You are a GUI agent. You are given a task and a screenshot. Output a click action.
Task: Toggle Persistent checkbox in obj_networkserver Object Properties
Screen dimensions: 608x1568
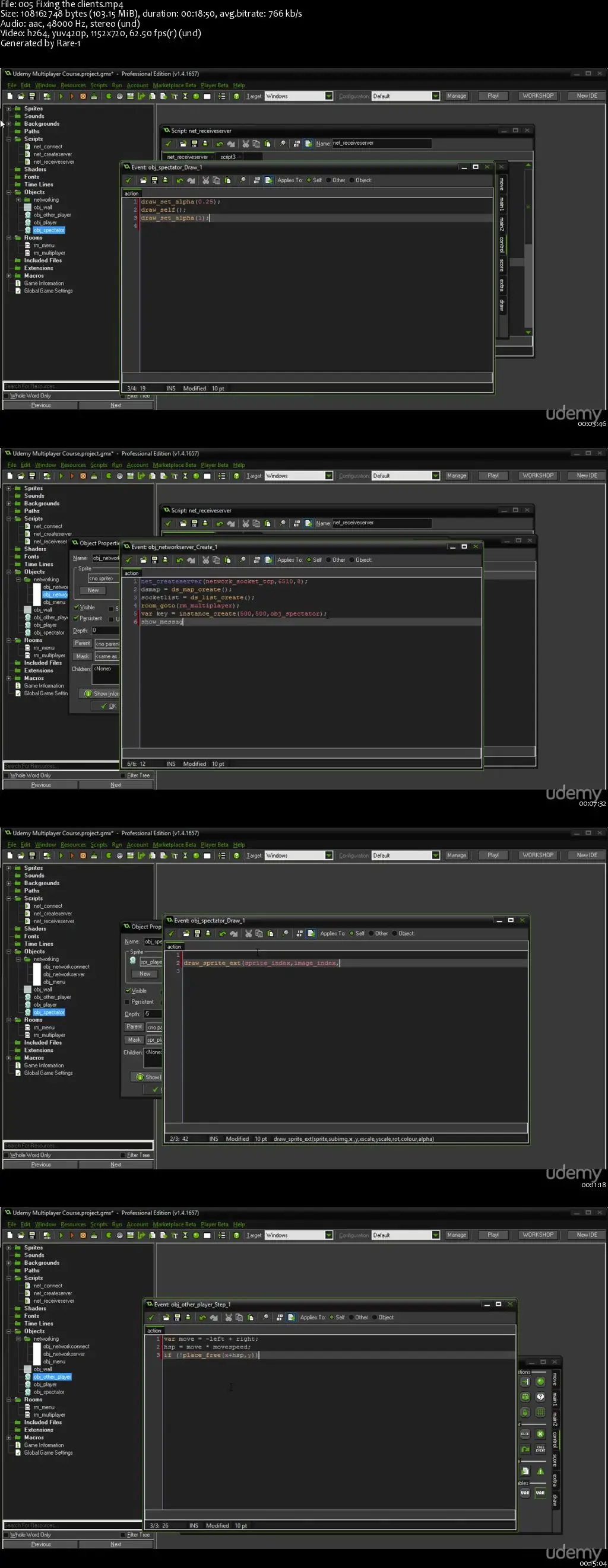click(76, 618)
